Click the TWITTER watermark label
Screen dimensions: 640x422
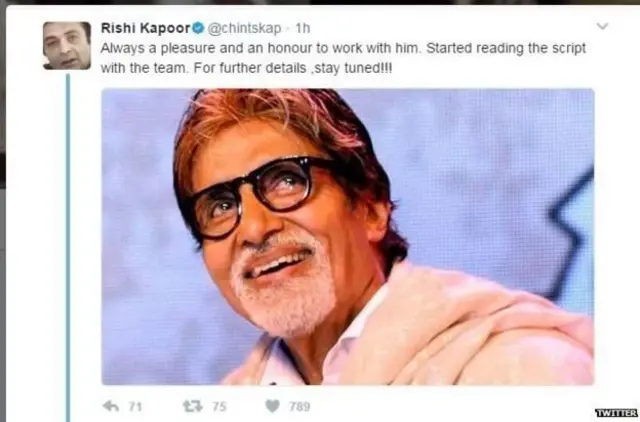click(616, 413)
